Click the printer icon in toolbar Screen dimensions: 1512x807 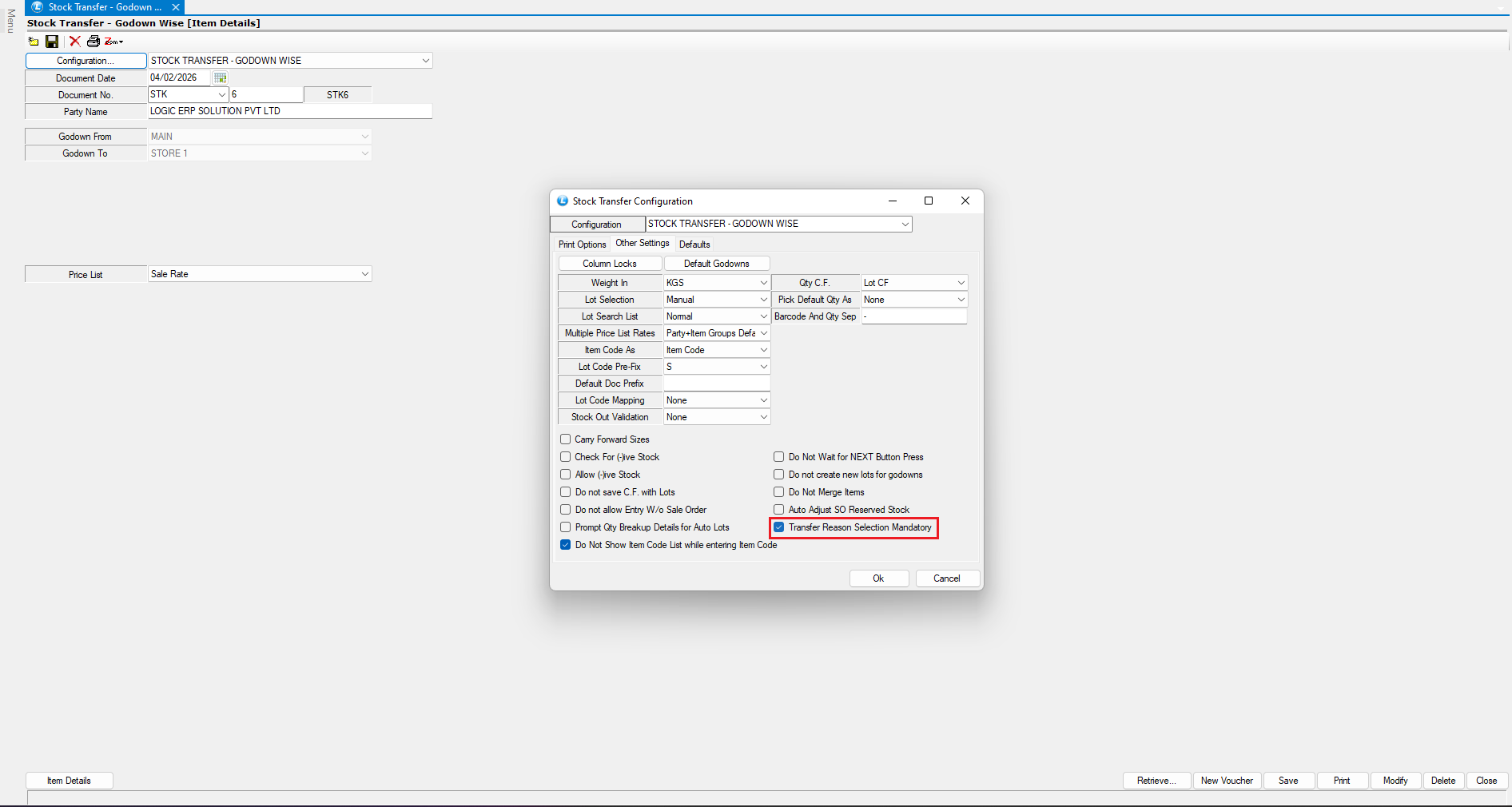[94, 42]
